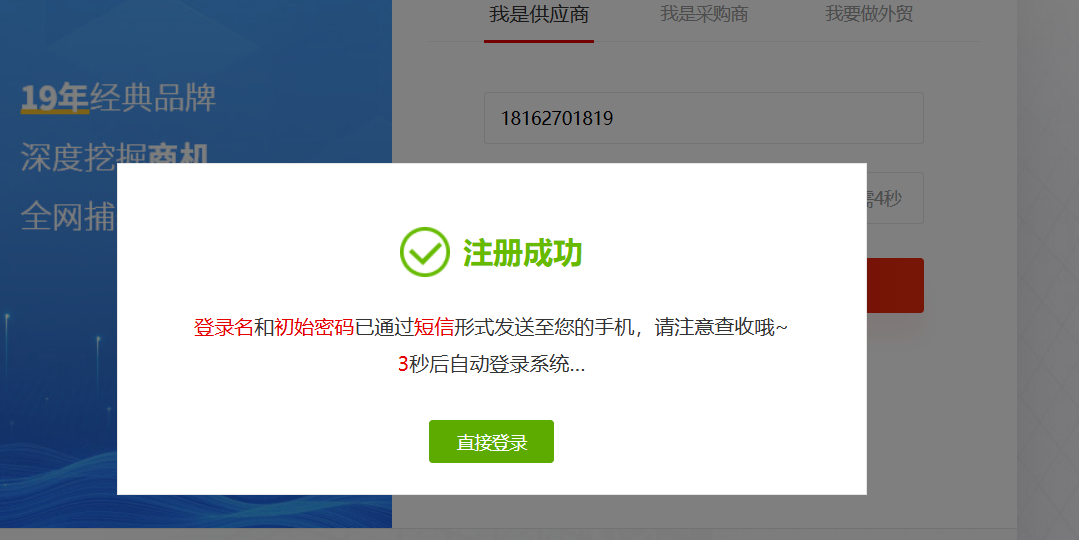The width and height of the screenshot is (1079, 540).
Task: Click the 请注意查收哦~ message text
Action: [x=720, y=327]
